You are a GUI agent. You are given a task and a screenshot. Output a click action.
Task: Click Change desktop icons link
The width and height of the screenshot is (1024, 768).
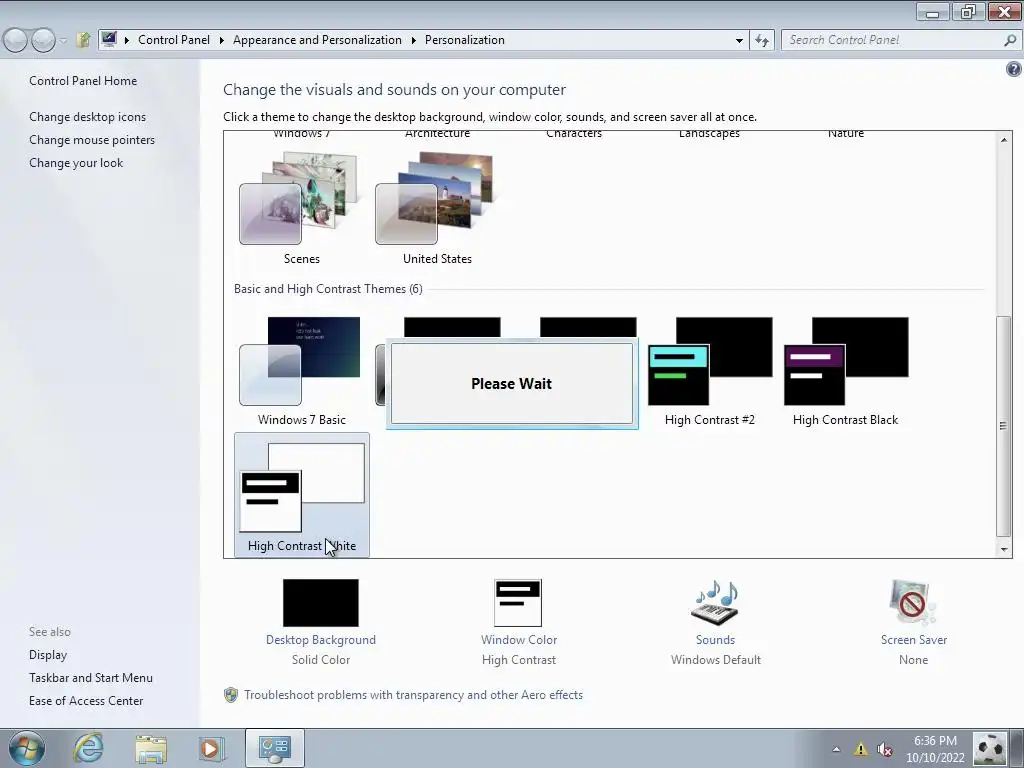88,117
